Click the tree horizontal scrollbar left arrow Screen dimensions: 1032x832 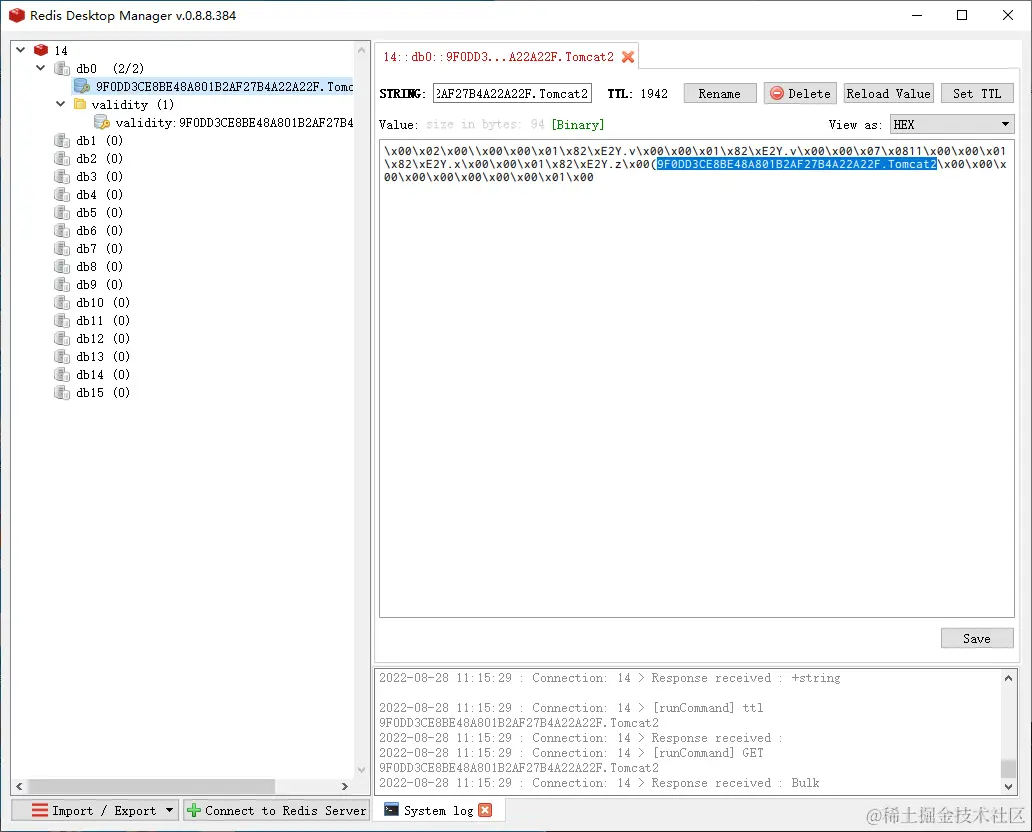click(x=19, y=786)
